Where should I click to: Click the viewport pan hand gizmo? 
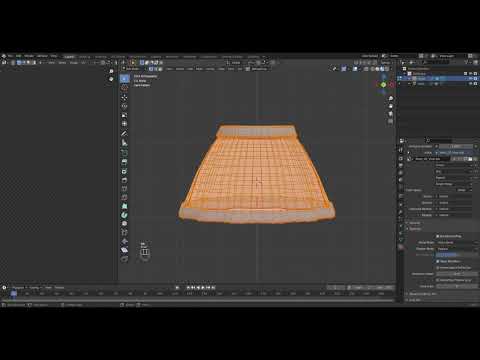pyautogui.click(x=391, y=106)
